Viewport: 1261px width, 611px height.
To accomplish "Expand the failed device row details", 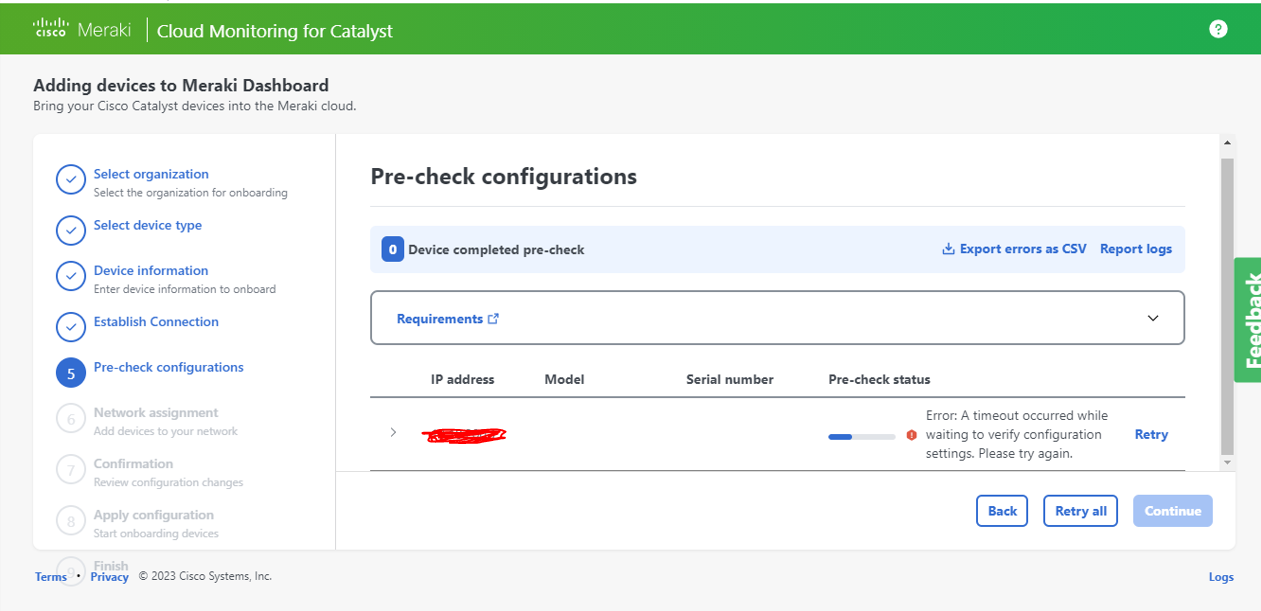I will 393,433.
